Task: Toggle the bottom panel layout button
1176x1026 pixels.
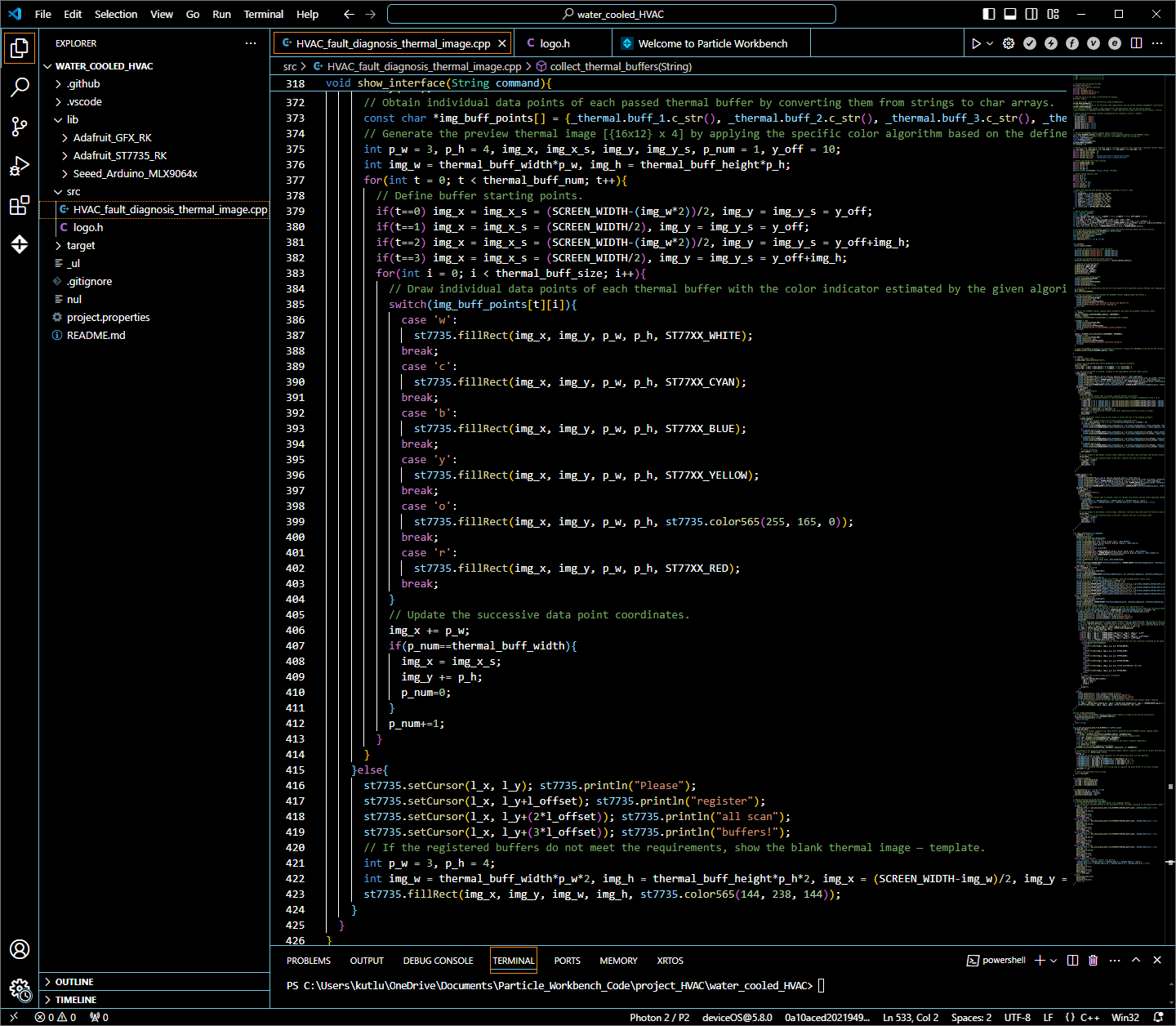Action: (x=1010, y=14)
